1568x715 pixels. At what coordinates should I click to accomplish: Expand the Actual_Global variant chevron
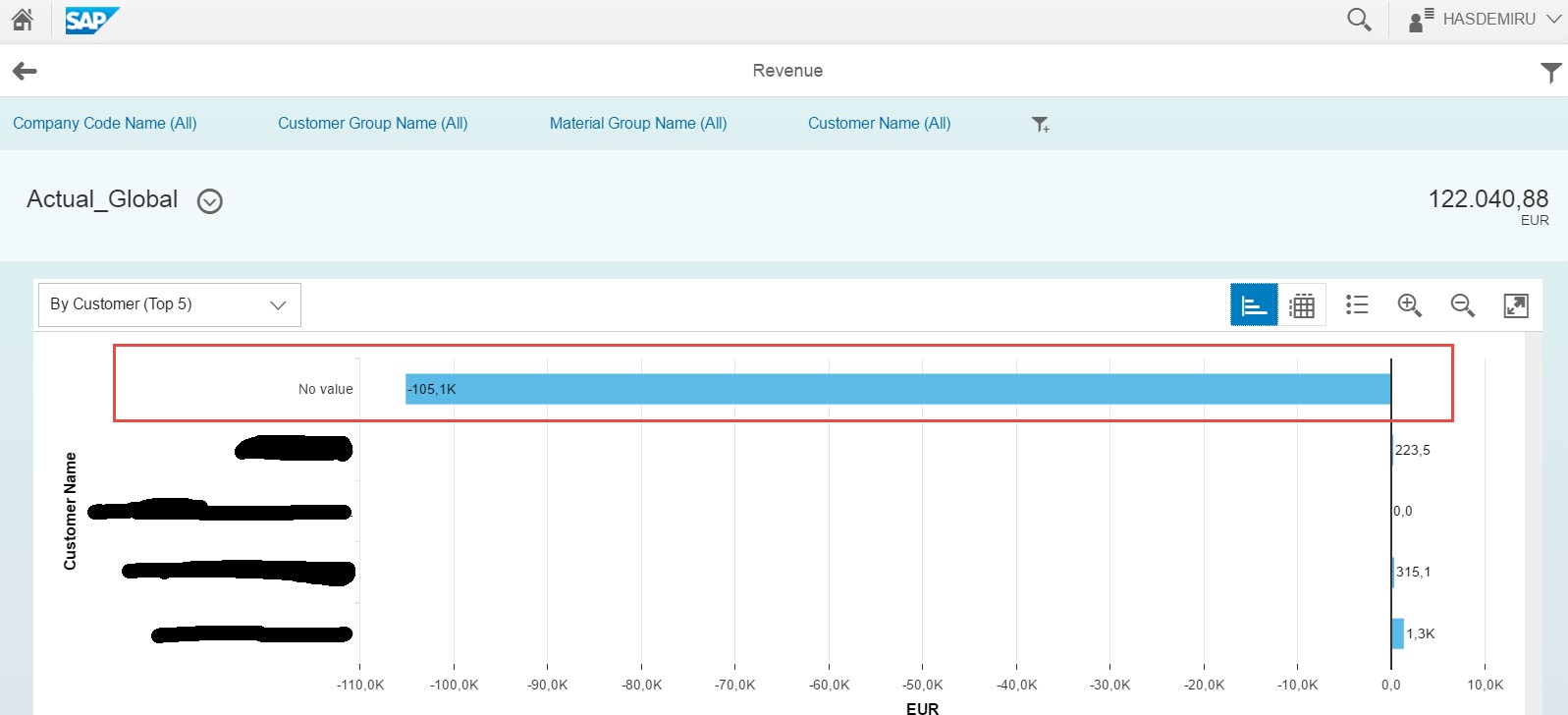(210, 201)
